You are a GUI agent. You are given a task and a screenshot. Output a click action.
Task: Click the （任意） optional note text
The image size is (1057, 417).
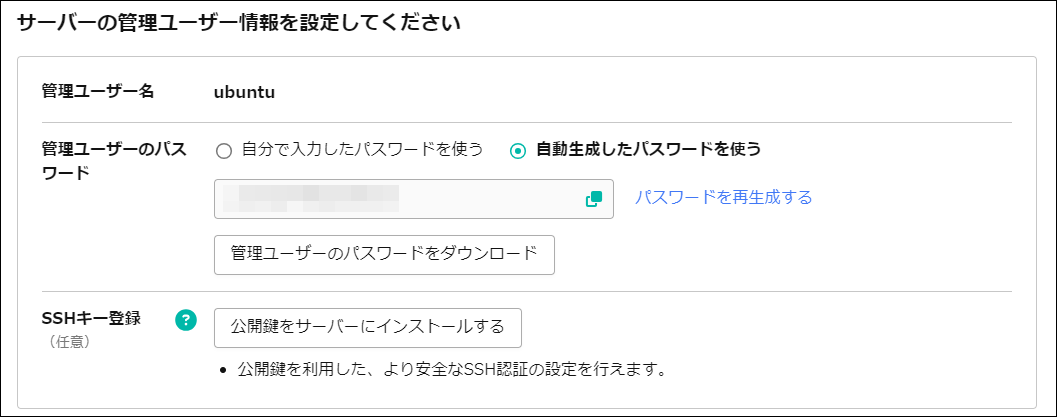(70, 342)
